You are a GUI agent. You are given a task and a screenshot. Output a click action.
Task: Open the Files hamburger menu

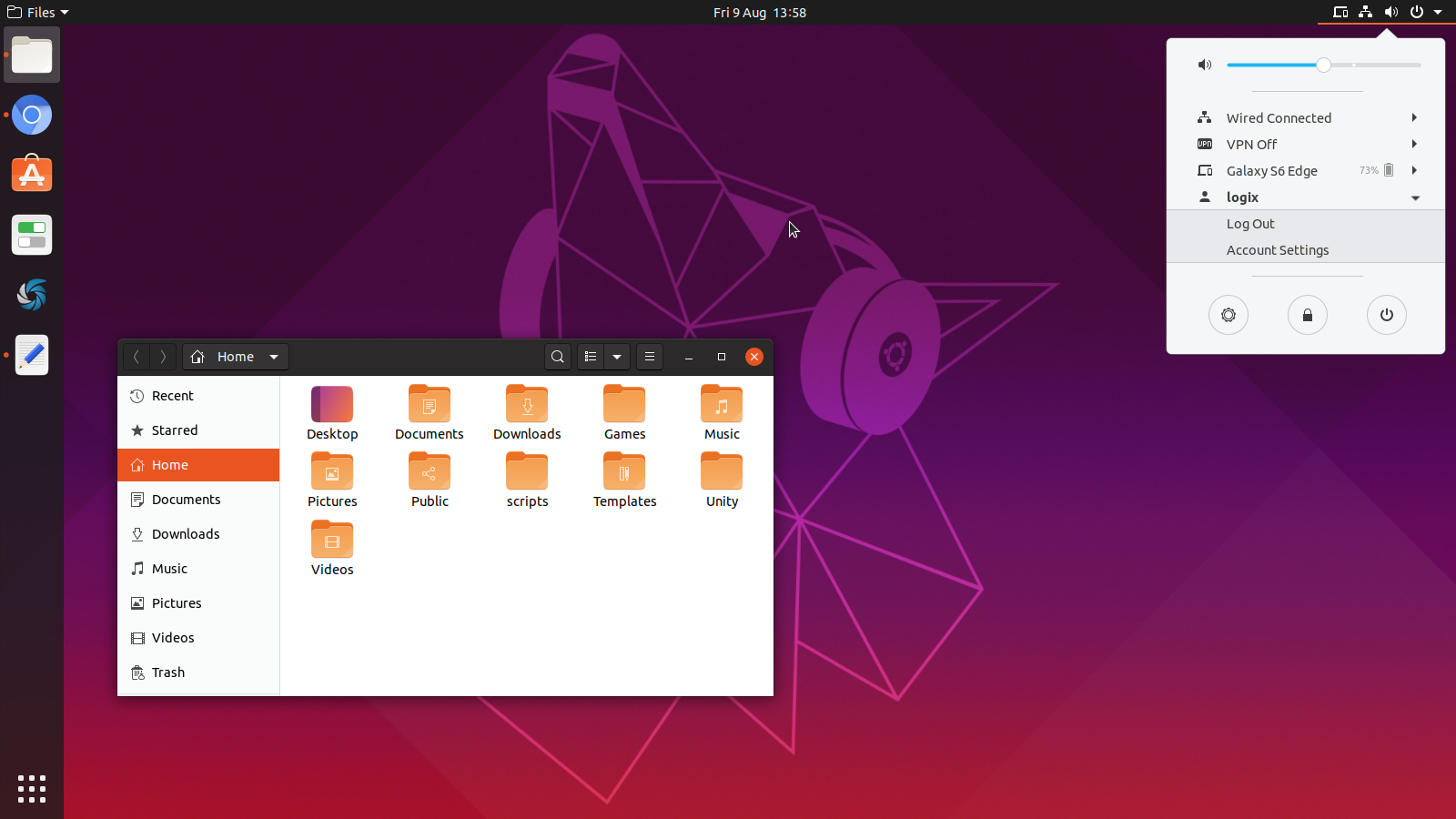[649, 357]
